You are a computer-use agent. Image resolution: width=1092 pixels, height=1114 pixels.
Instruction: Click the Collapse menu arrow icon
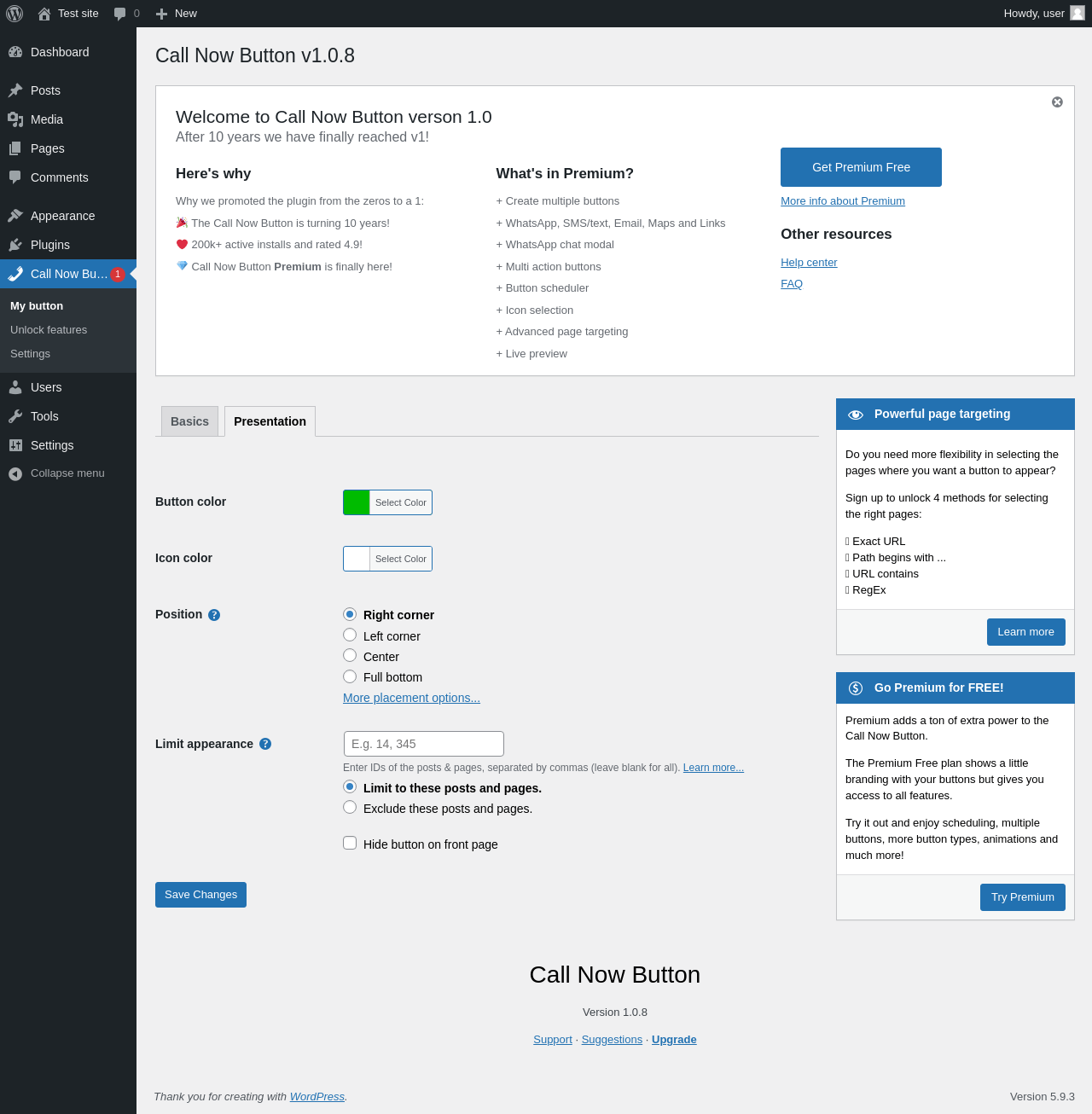tap(15, 474)
